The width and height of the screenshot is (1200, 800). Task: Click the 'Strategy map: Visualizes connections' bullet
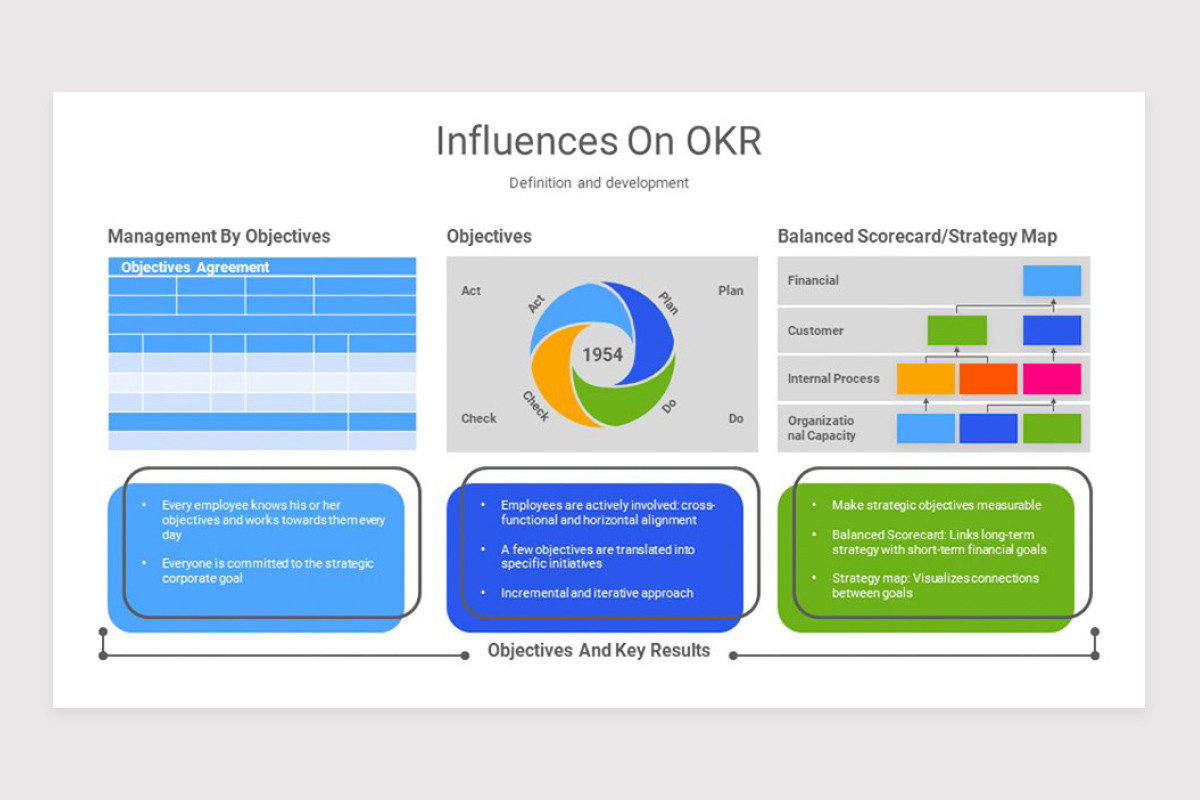pos(935,586)
